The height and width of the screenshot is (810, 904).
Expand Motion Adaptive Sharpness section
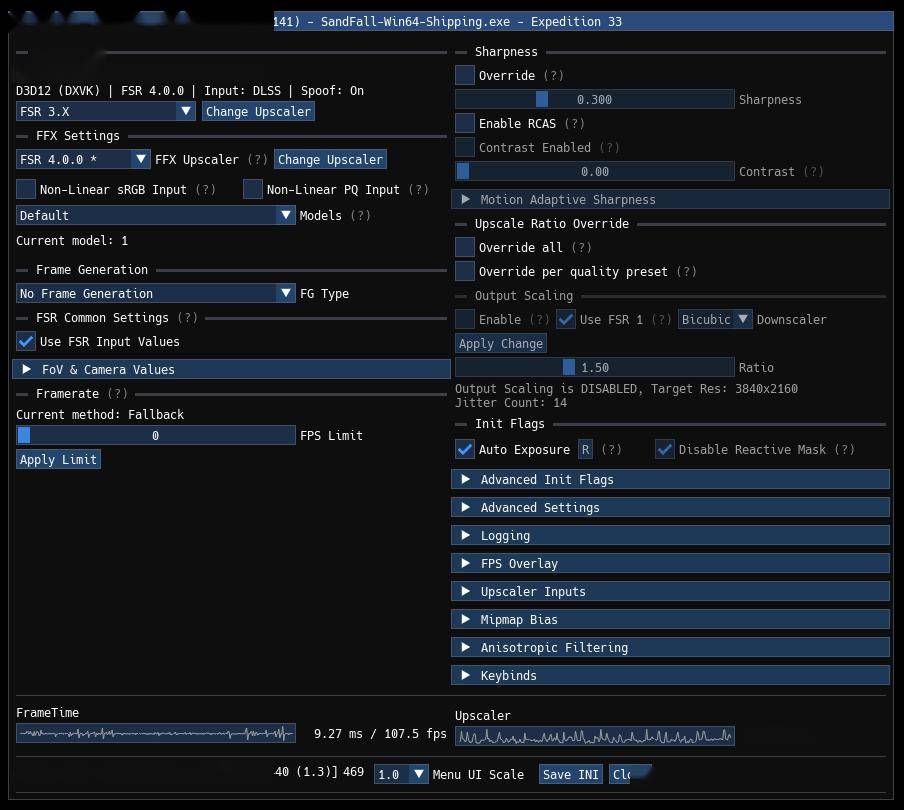(x=671, y=199)
